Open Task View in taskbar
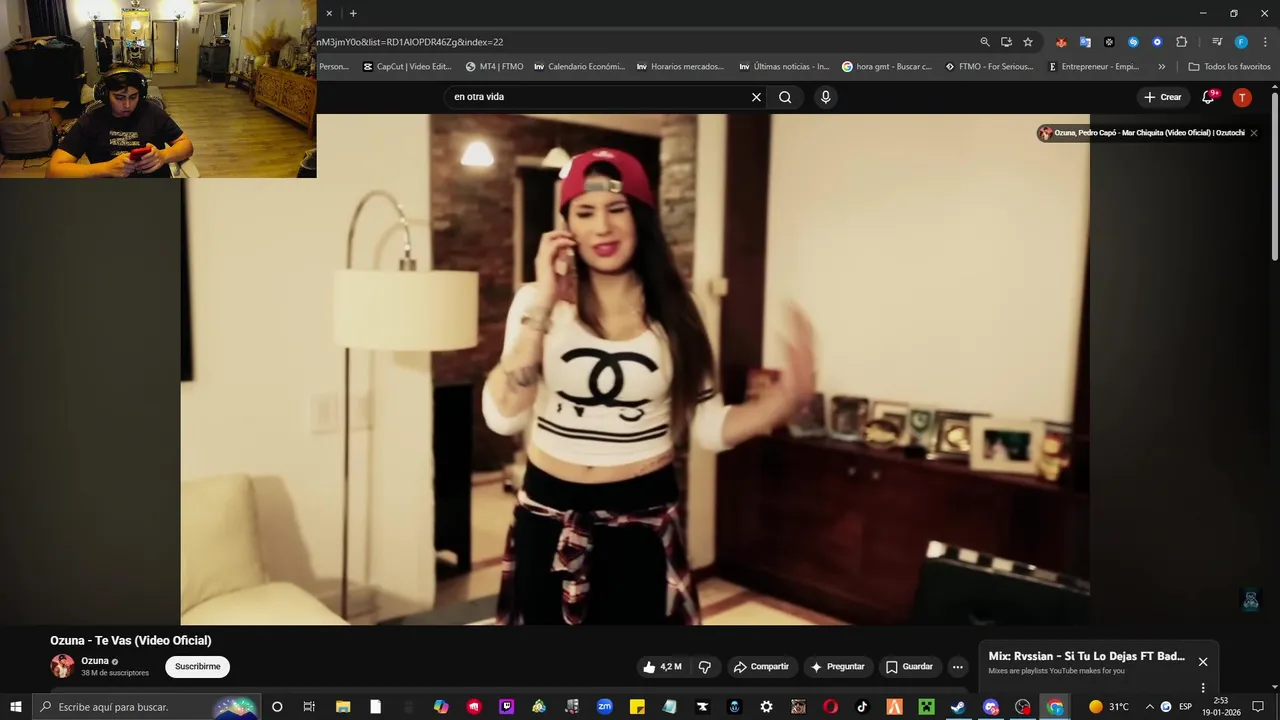 [x=309, y=707]
